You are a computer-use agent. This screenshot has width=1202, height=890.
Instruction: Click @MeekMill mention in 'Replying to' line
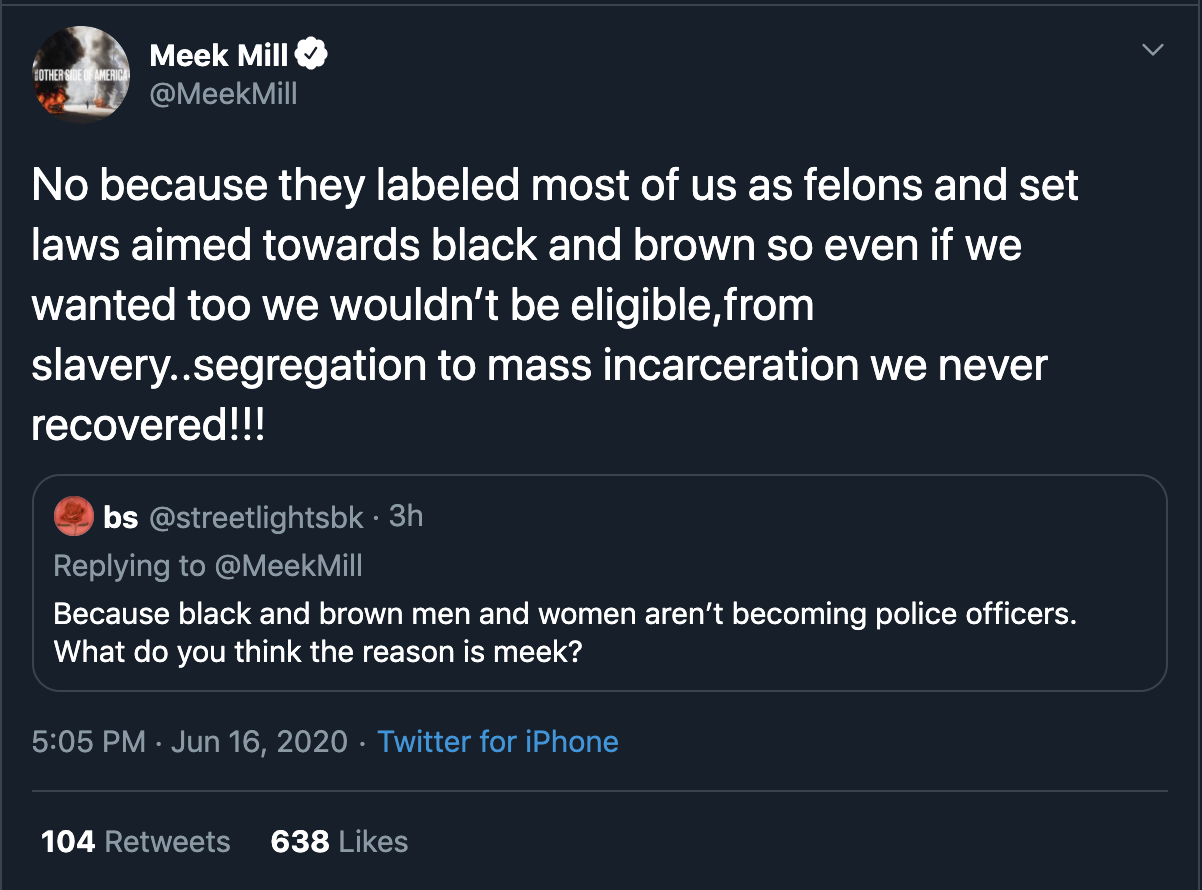click(x=288, y=566)
